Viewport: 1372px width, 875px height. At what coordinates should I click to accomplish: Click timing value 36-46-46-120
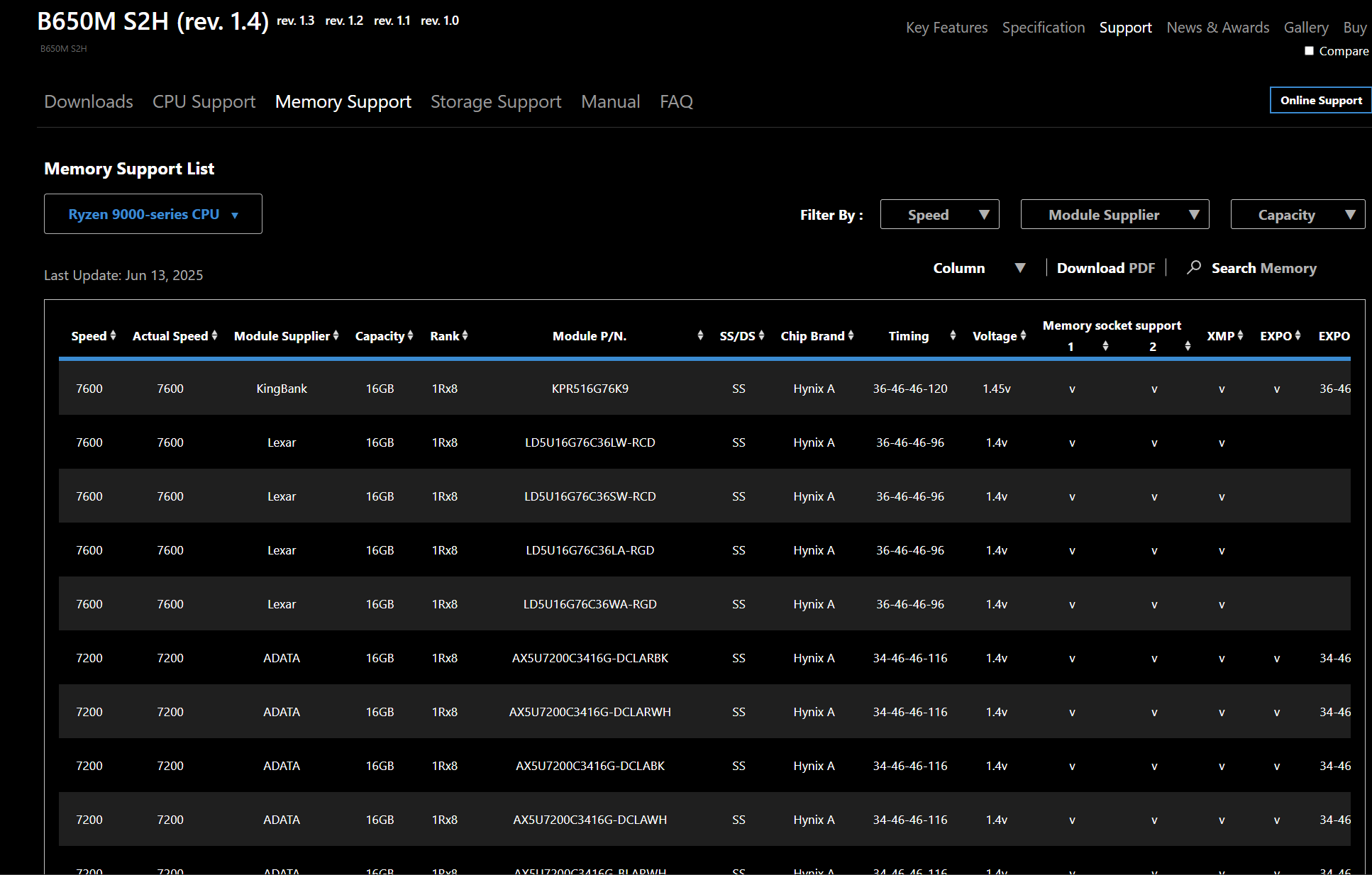[x=910, y=389]
